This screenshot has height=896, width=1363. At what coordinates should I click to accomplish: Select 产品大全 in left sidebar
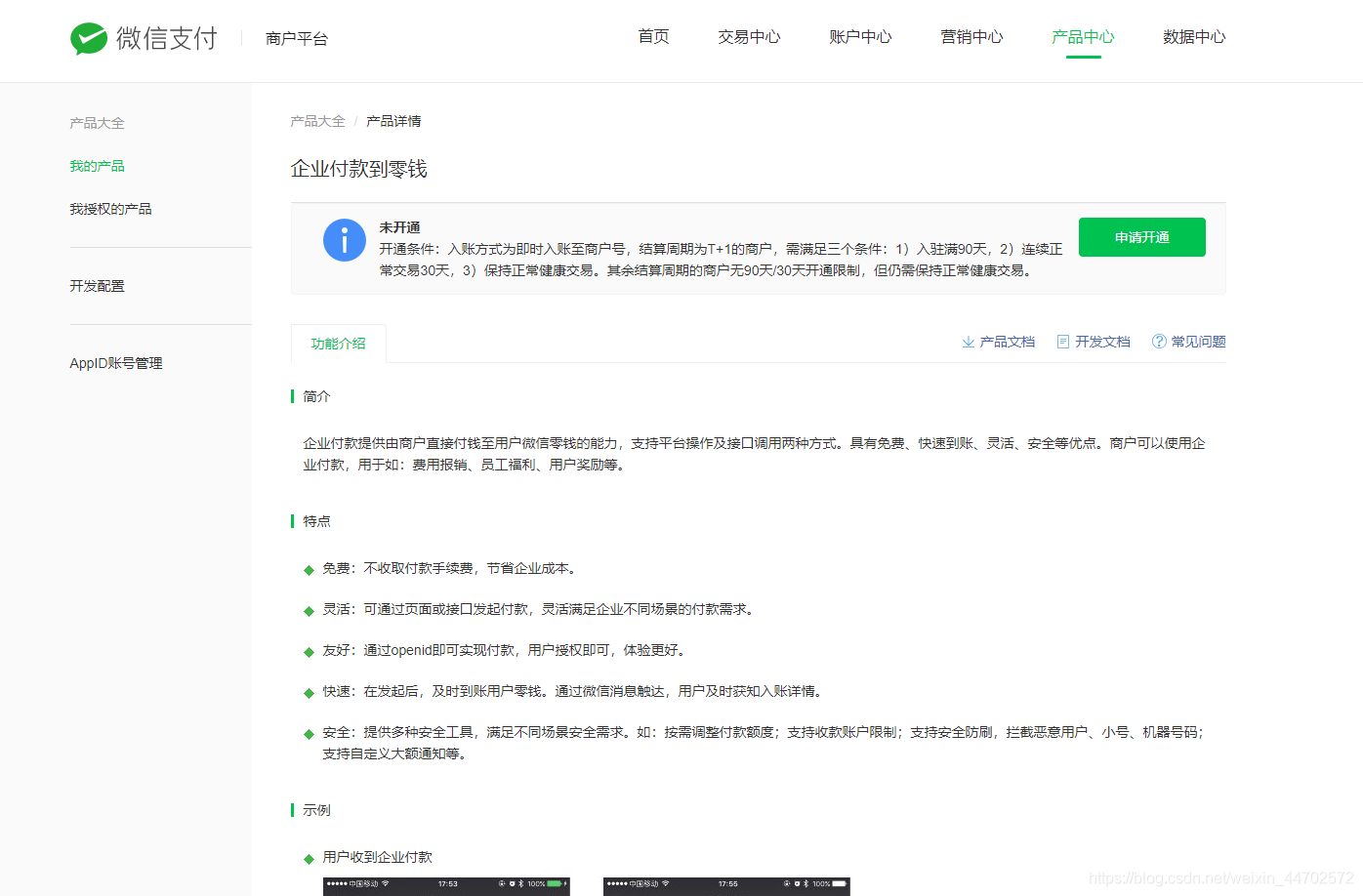pyautogui.click(x=97, y=123)
